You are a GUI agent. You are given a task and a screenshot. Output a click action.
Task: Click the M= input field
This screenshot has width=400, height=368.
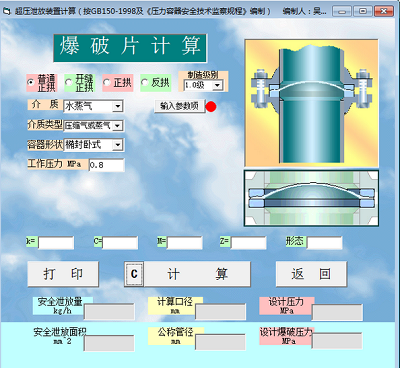point(184,243)
